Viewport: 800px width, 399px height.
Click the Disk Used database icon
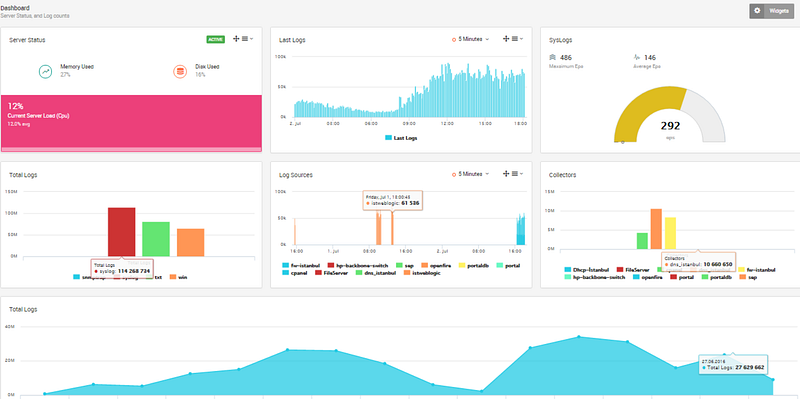click(180, 72)
